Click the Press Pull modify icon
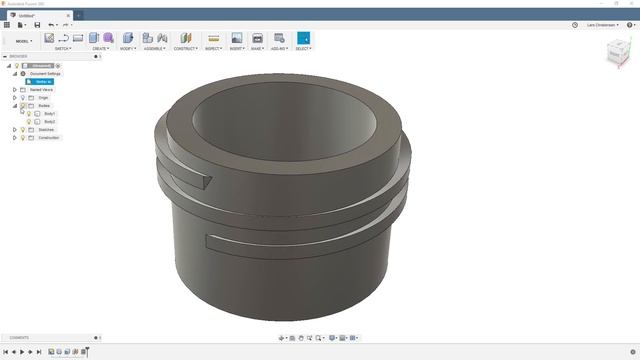Viewport: 640px width, 360px height. tap(128, 38)
